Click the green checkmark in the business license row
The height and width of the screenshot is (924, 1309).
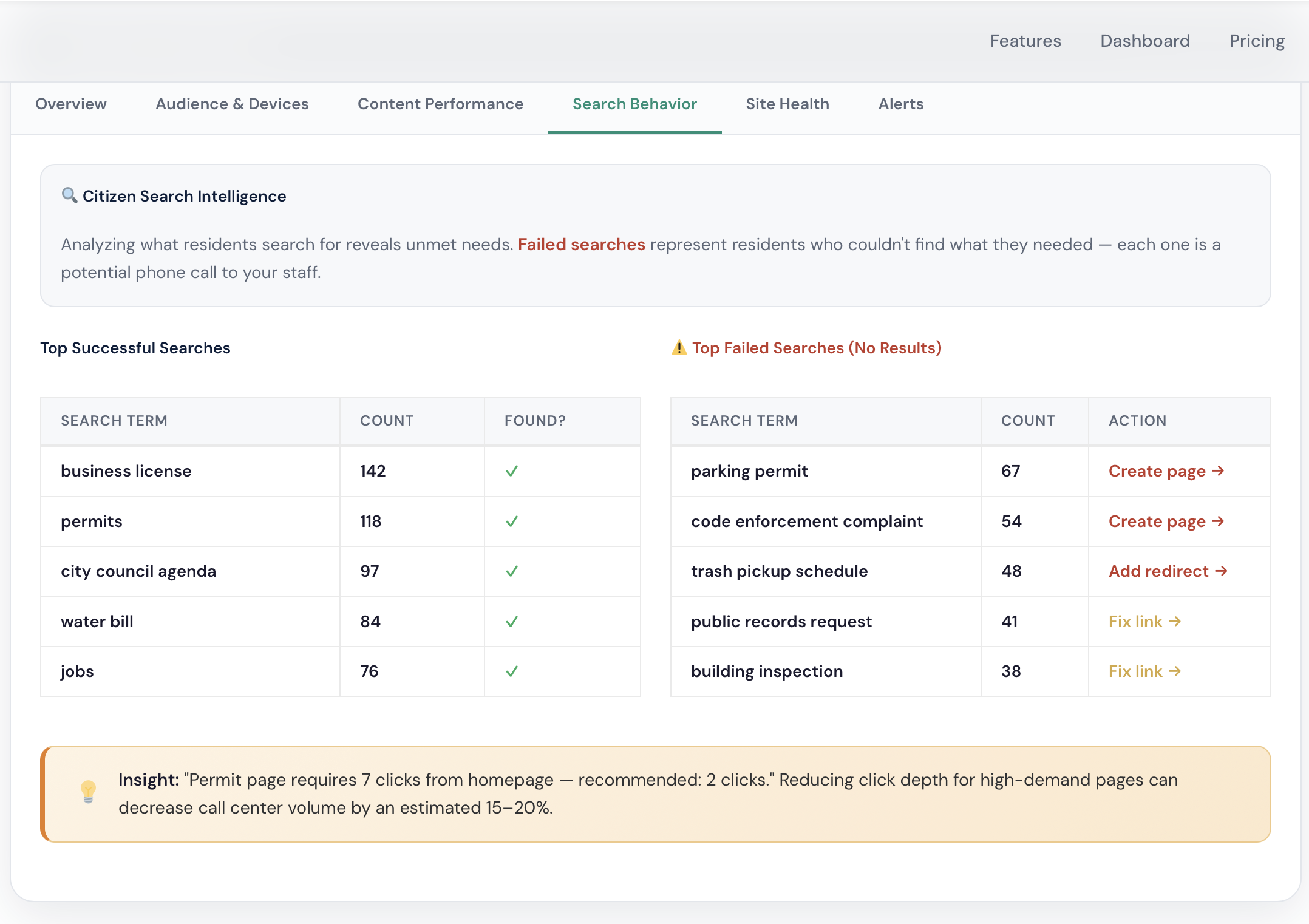(x=512, y=471)
